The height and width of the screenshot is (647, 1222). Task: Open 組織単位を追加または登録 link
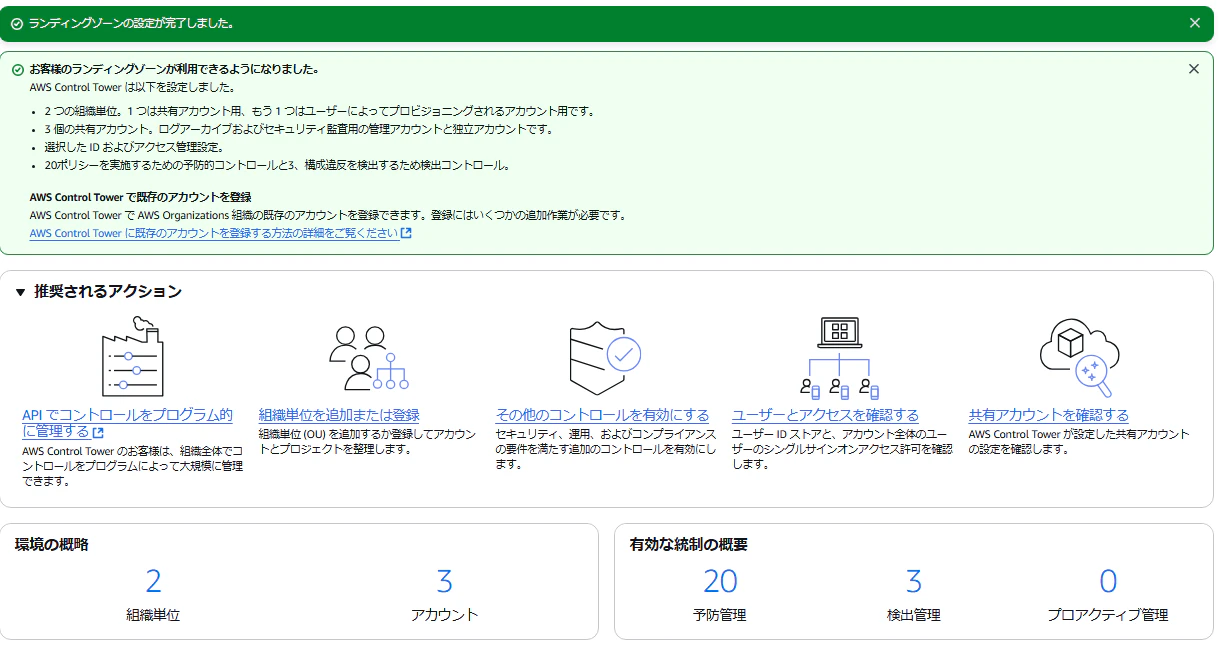coord(339,415)
